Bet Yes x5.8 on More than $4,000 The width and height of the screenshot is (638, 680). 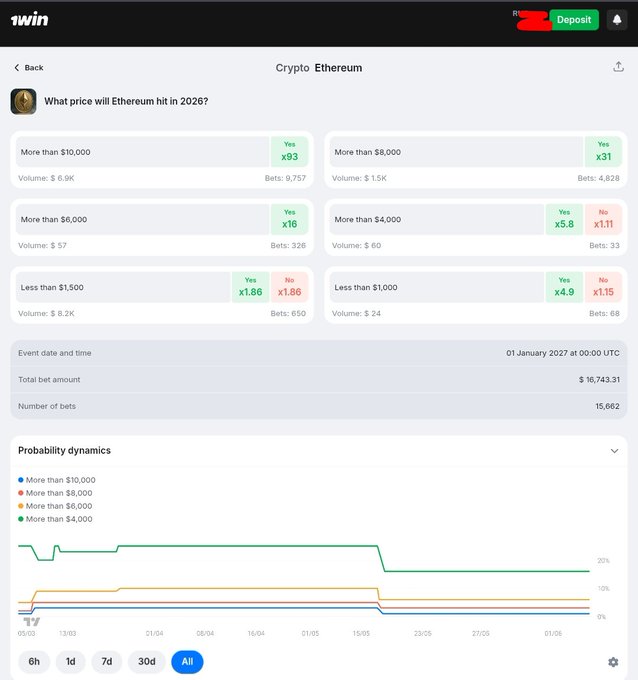[564, 219]
